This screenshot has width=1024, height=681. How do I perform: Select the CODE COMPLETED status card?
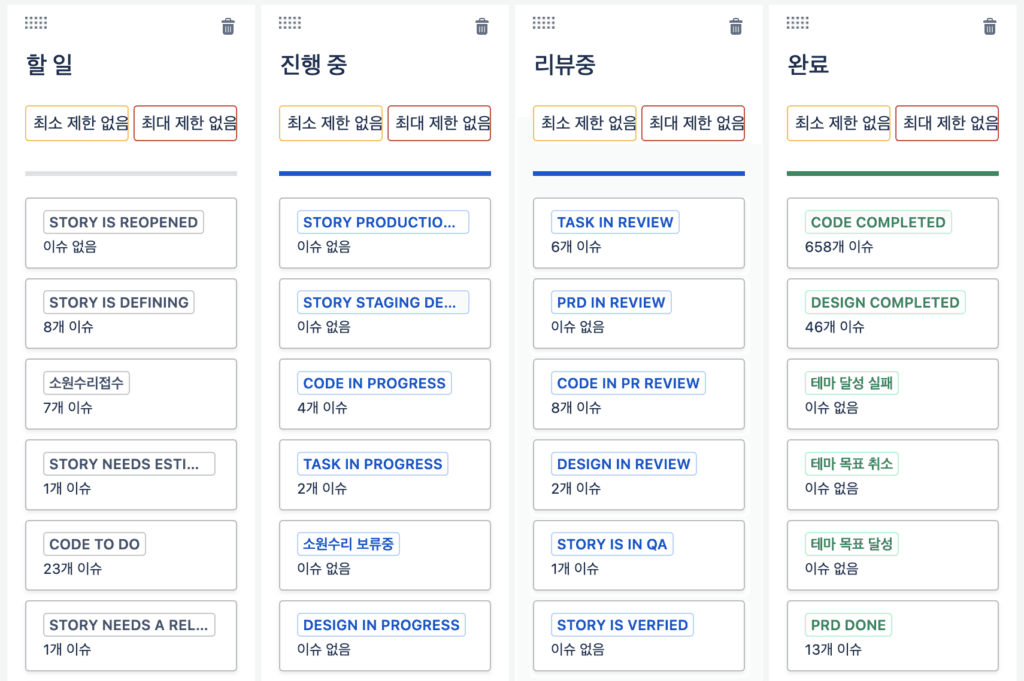[x=893, y=233]
